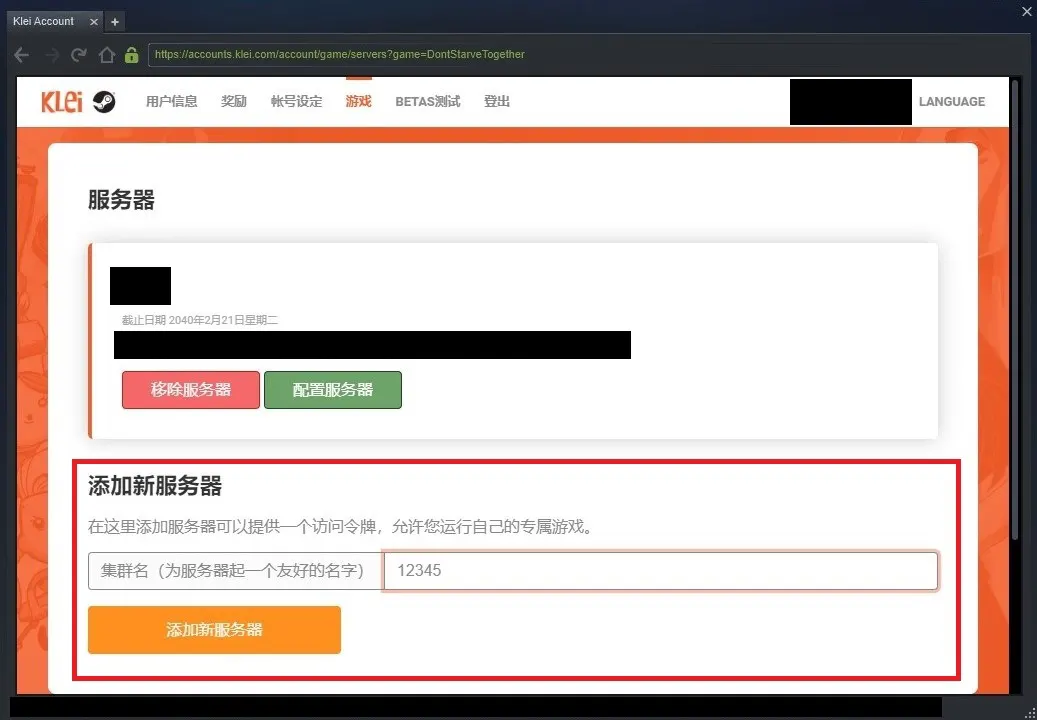Viewport: 1037px width, 720px height.
Task: Open a new tab with plus icon
Action: [x=115, y=21]
